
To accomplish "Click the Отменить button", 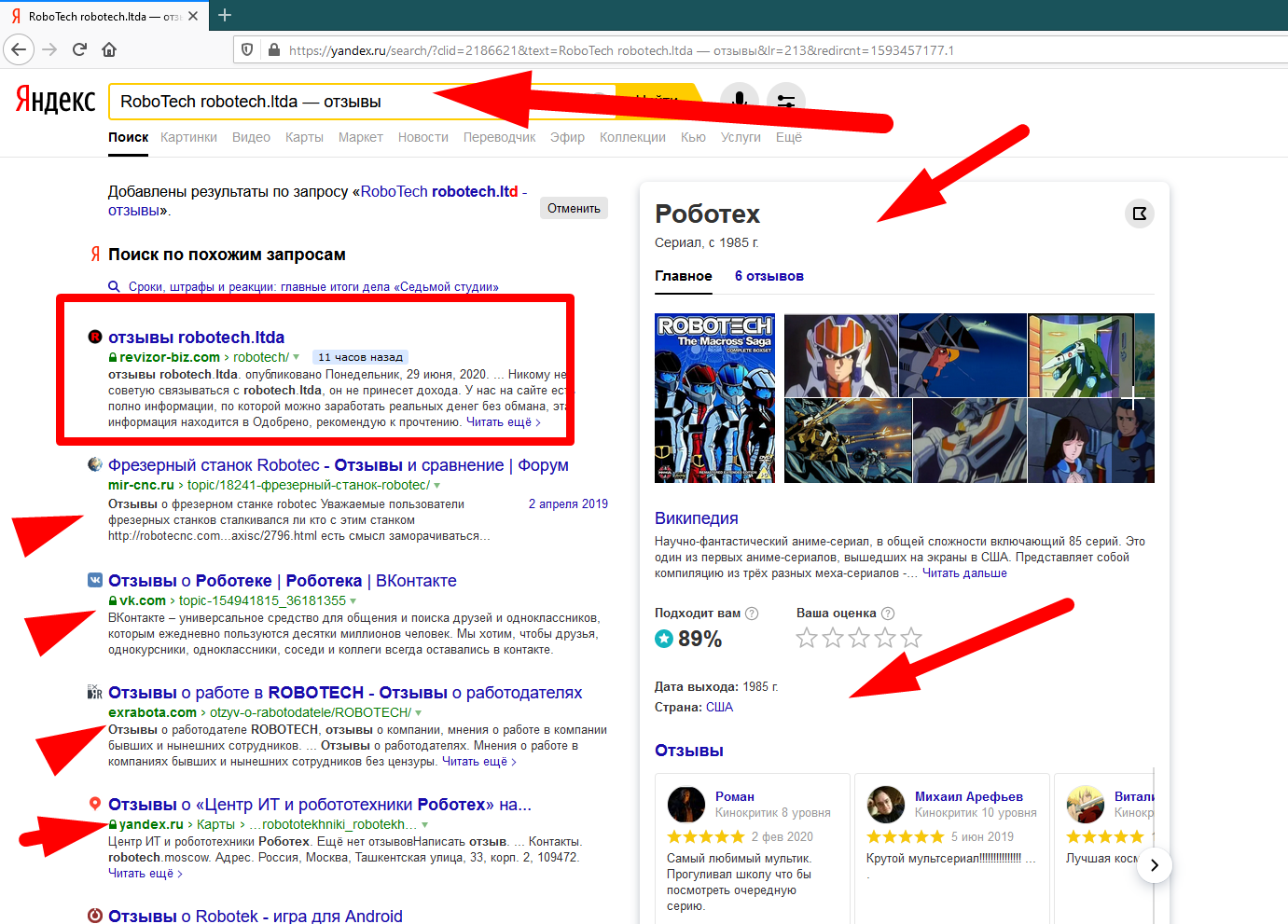I will tap(574, 208).
